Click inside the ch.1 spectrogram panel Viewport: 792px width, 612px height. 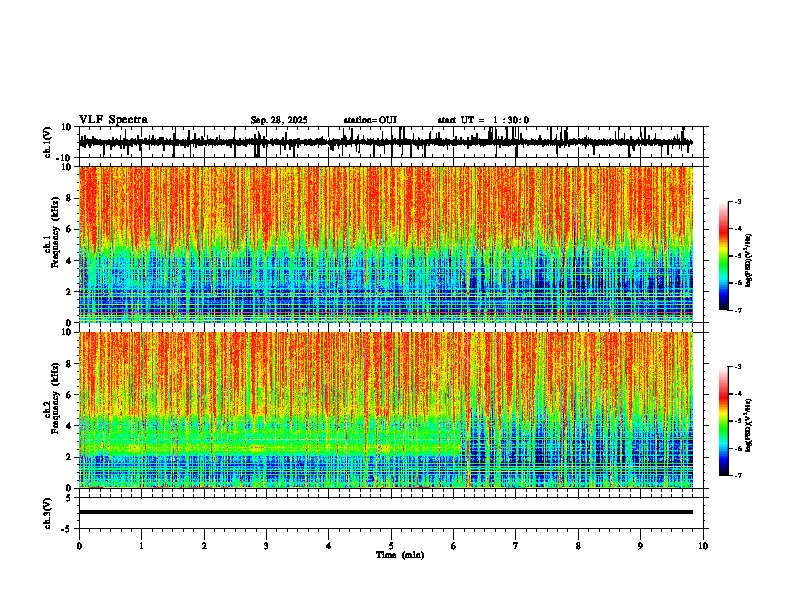click(386, 244)
